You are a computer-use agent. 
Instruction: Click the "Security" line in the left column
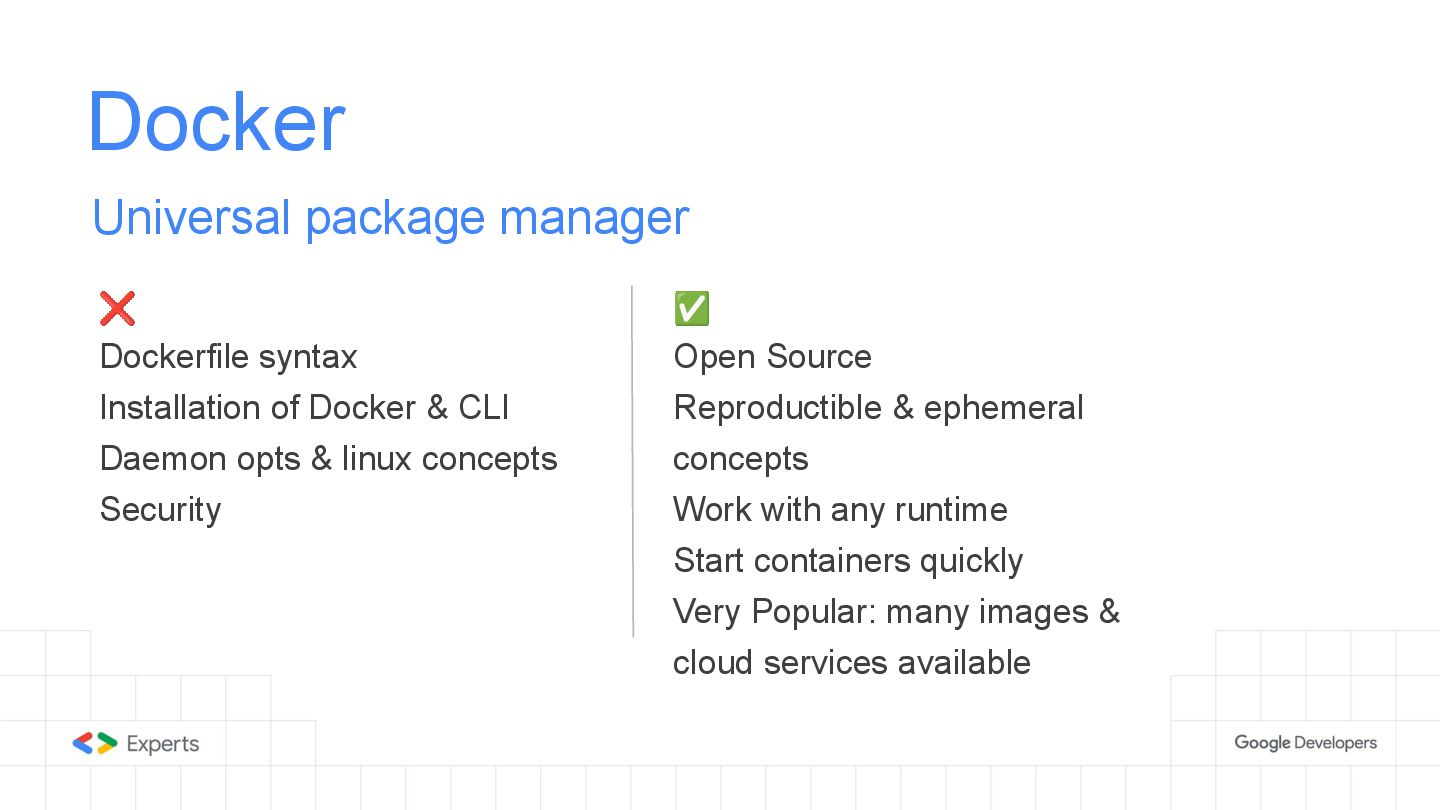pyautogui.click(x=160, y=510)
